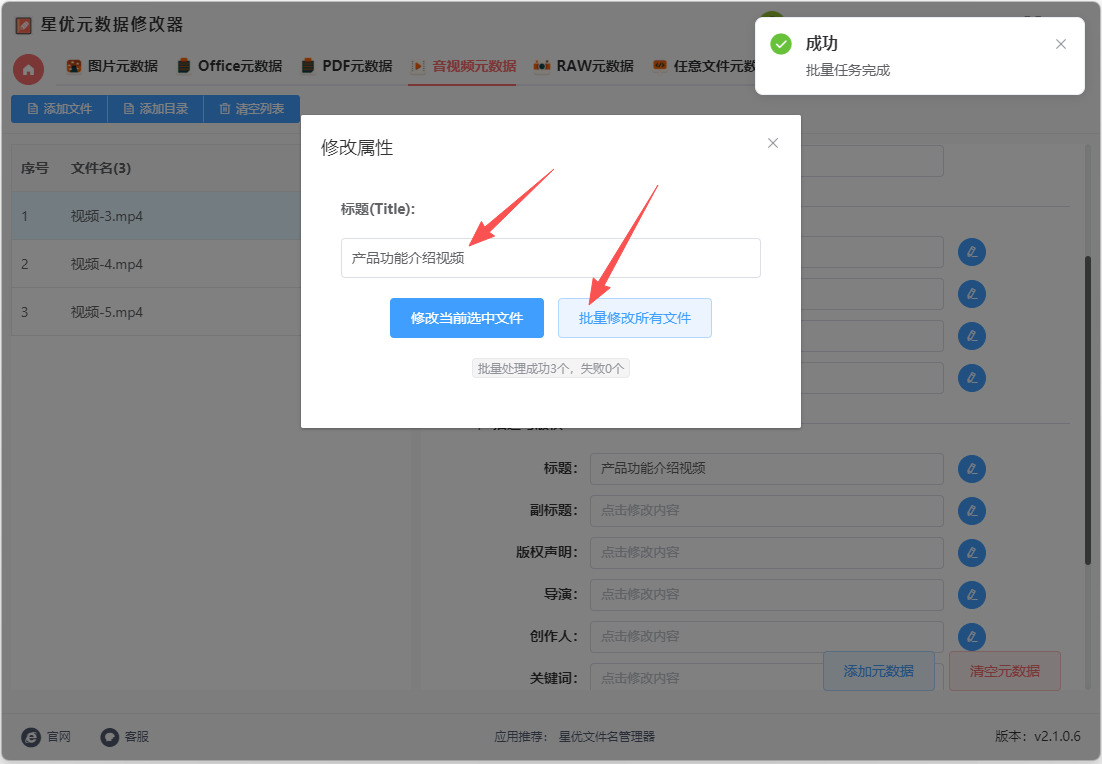Close the 修改属性 dialog

point(772,143)
